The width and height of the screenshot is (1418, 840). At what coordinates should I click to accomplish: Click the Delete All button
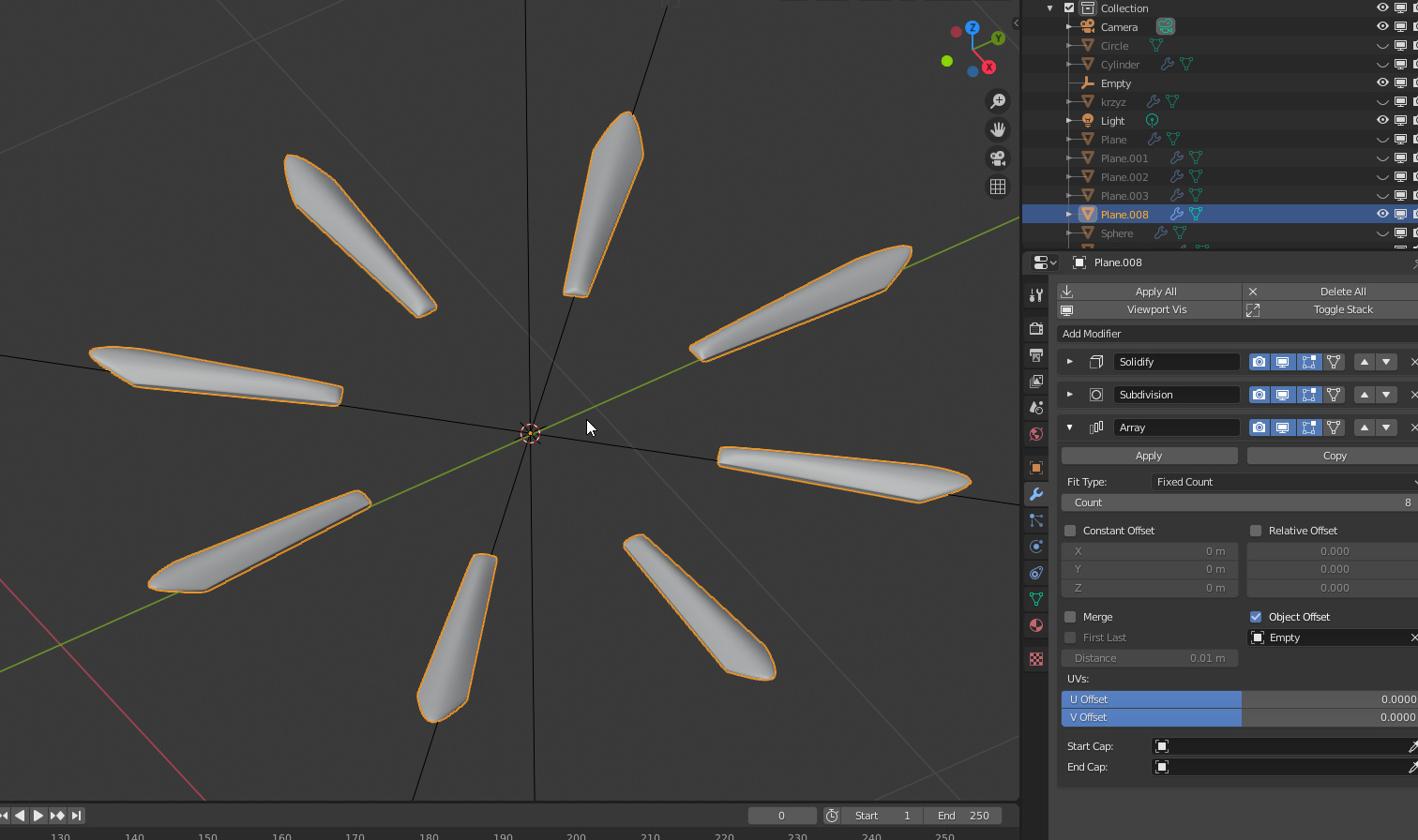coord(1331,292)
